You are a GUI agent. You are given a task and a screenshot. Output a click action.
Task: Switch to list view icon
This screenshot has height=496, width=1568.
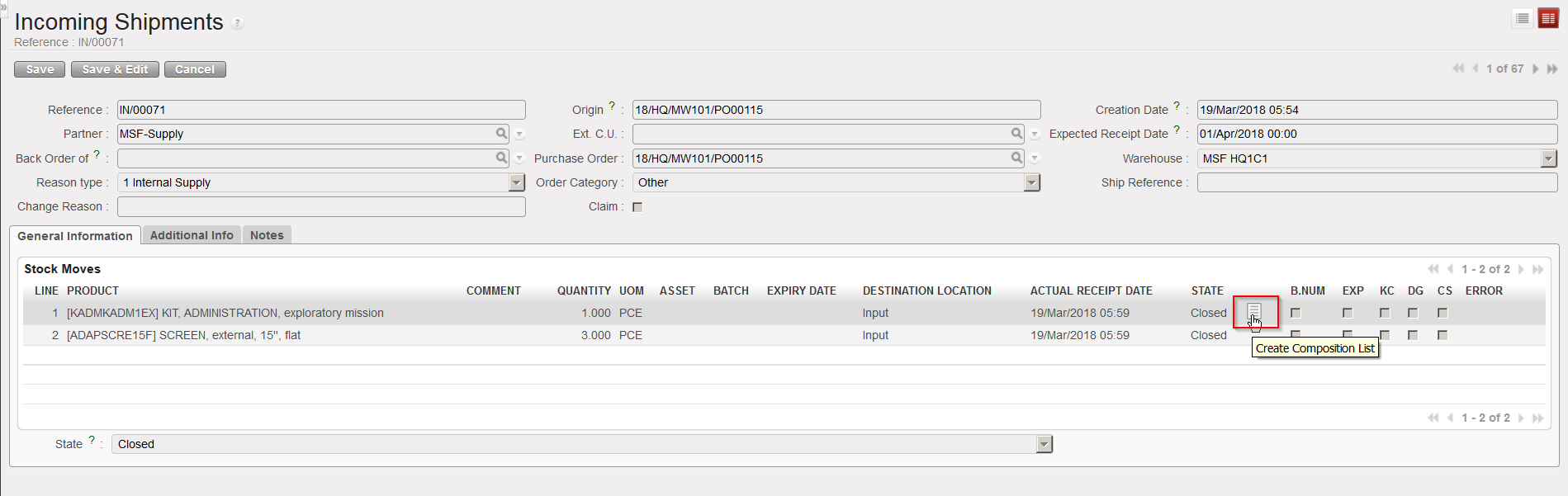click(x=1523, y=18)
